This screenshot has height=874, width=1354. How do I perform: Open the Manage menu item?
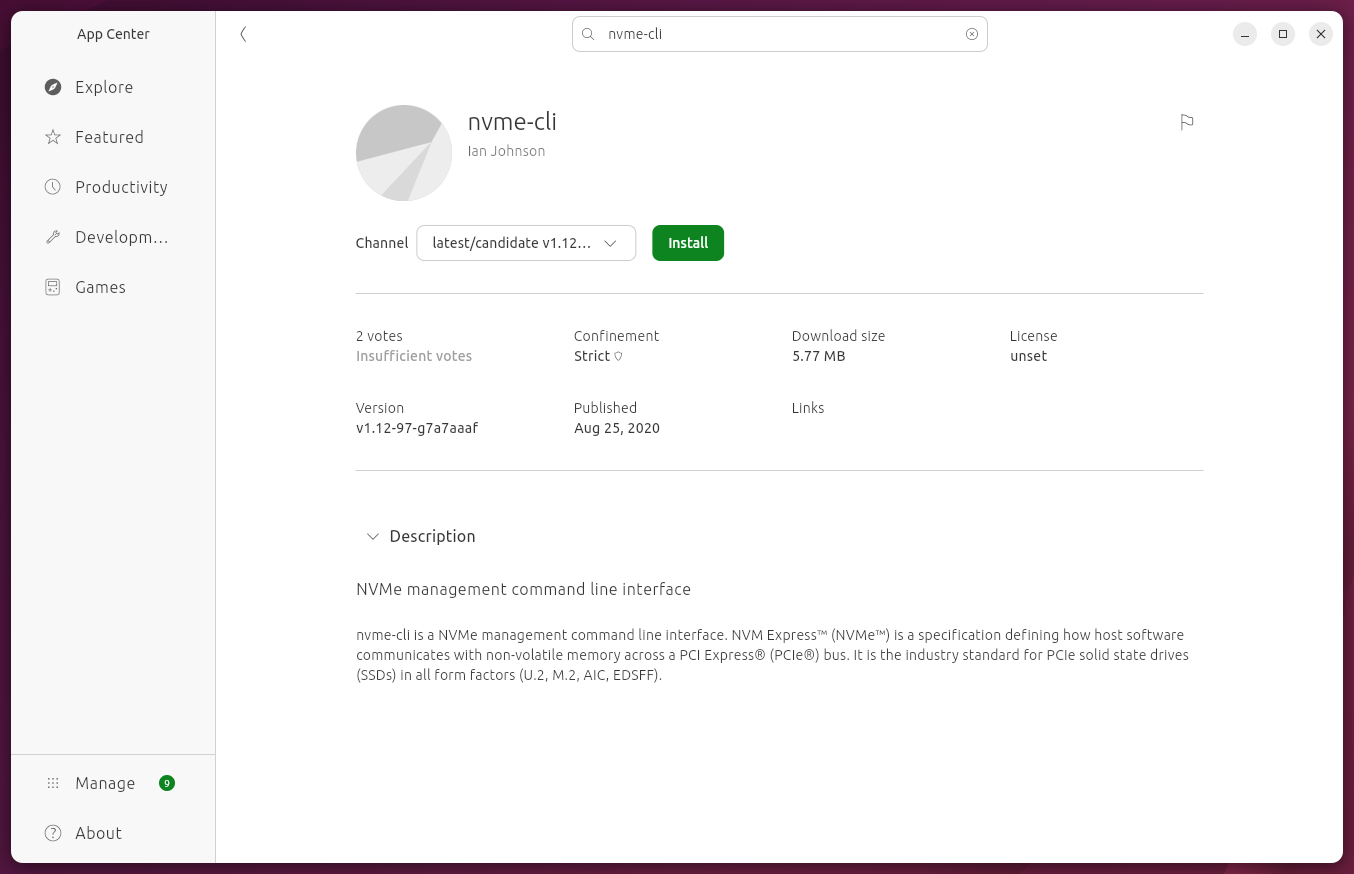105,783
